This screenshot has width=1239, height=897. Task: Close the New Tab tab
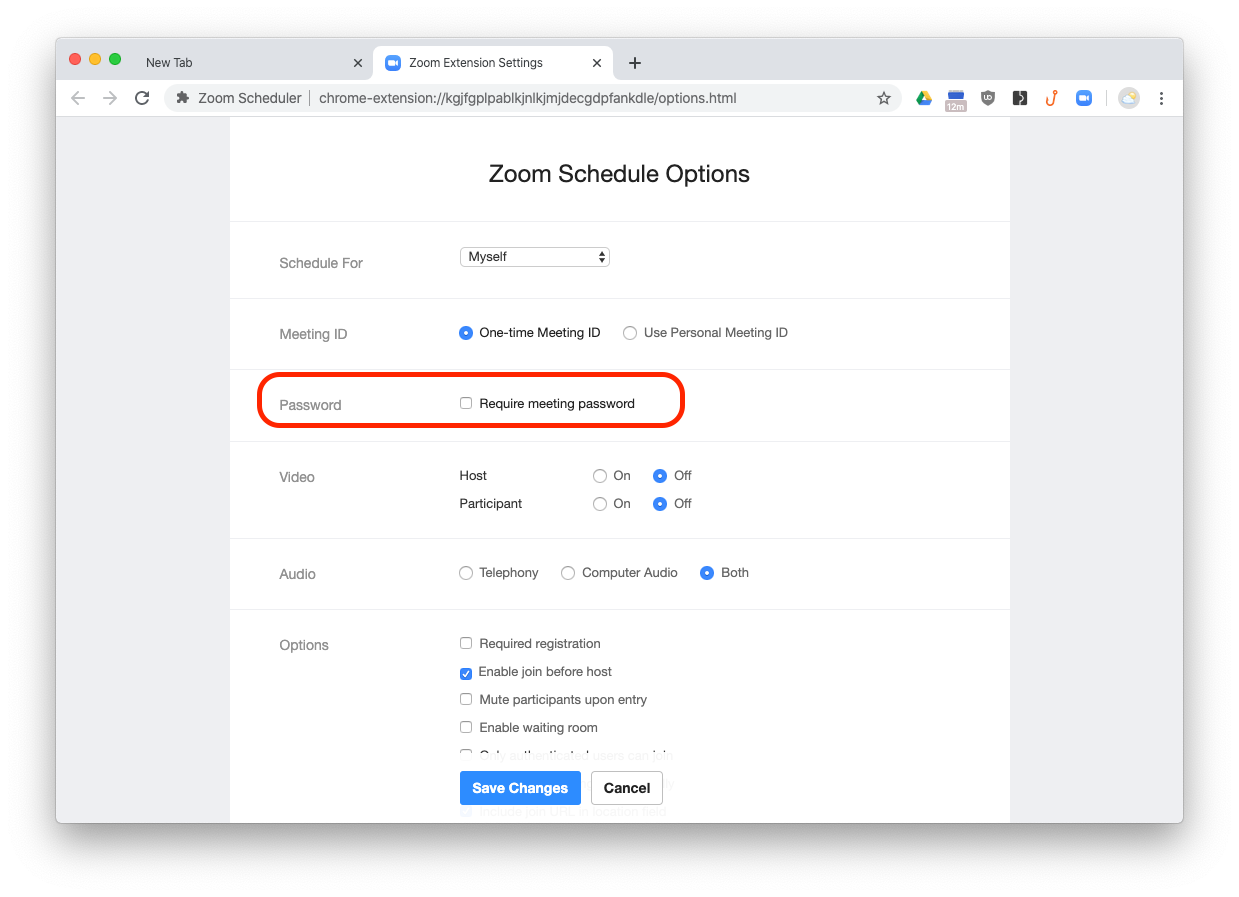point(358,63)
